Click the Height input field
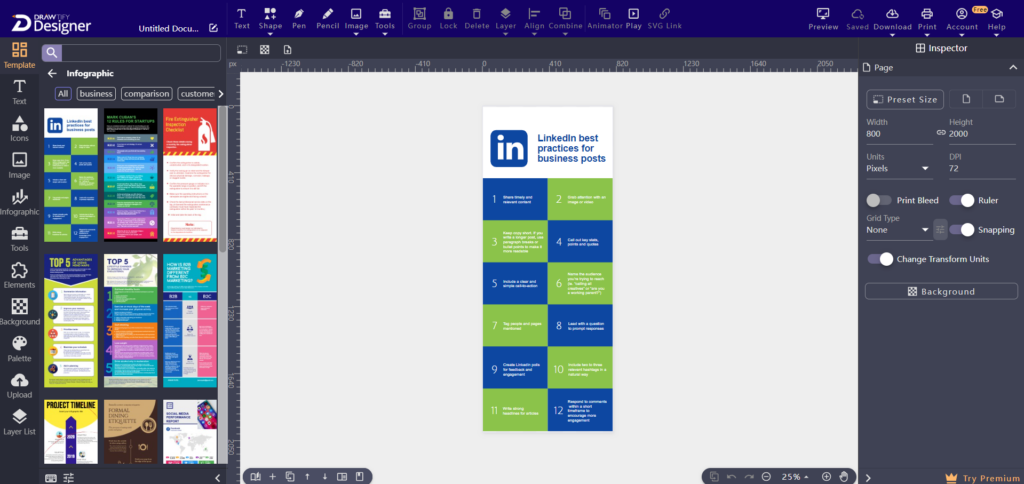 pos(982,134)
